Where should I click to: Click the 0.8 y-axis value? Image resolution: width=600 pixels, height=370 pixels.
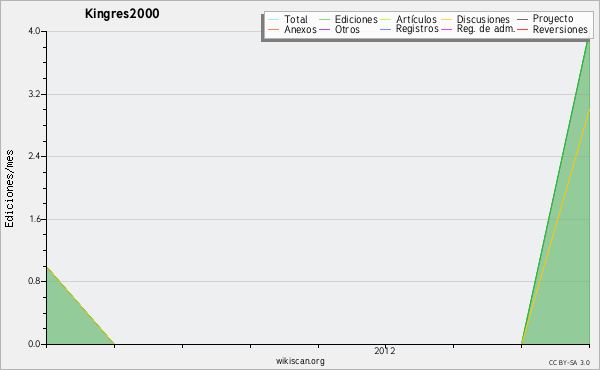tap(34, 281)
